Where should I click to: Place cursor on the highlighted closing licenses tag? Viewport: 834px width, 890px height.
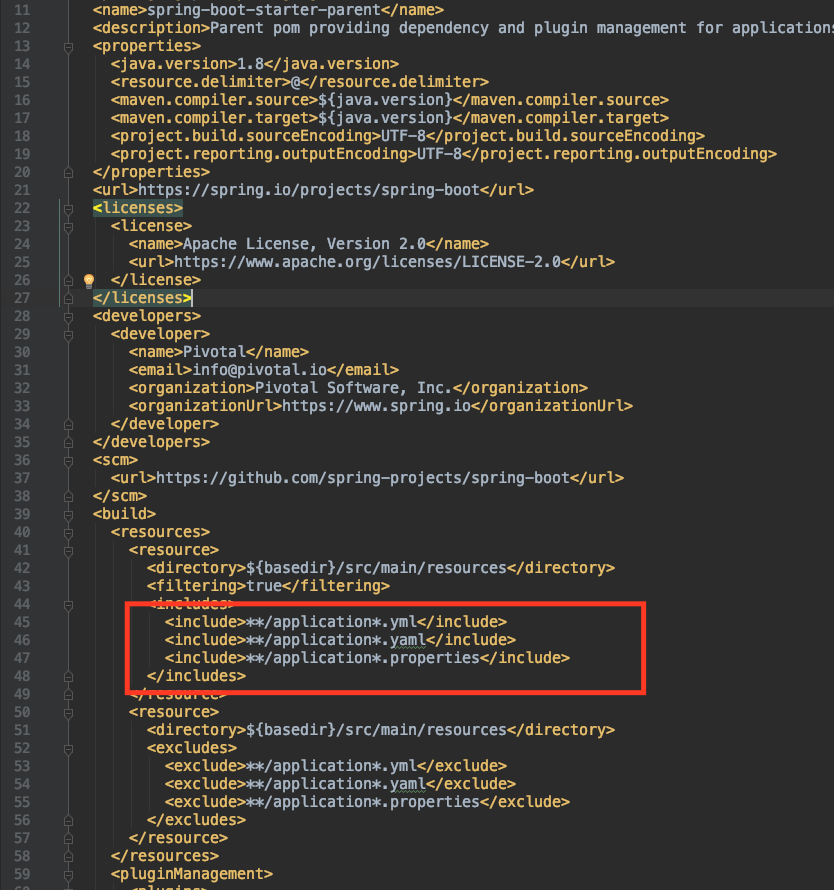pos(142,297)
